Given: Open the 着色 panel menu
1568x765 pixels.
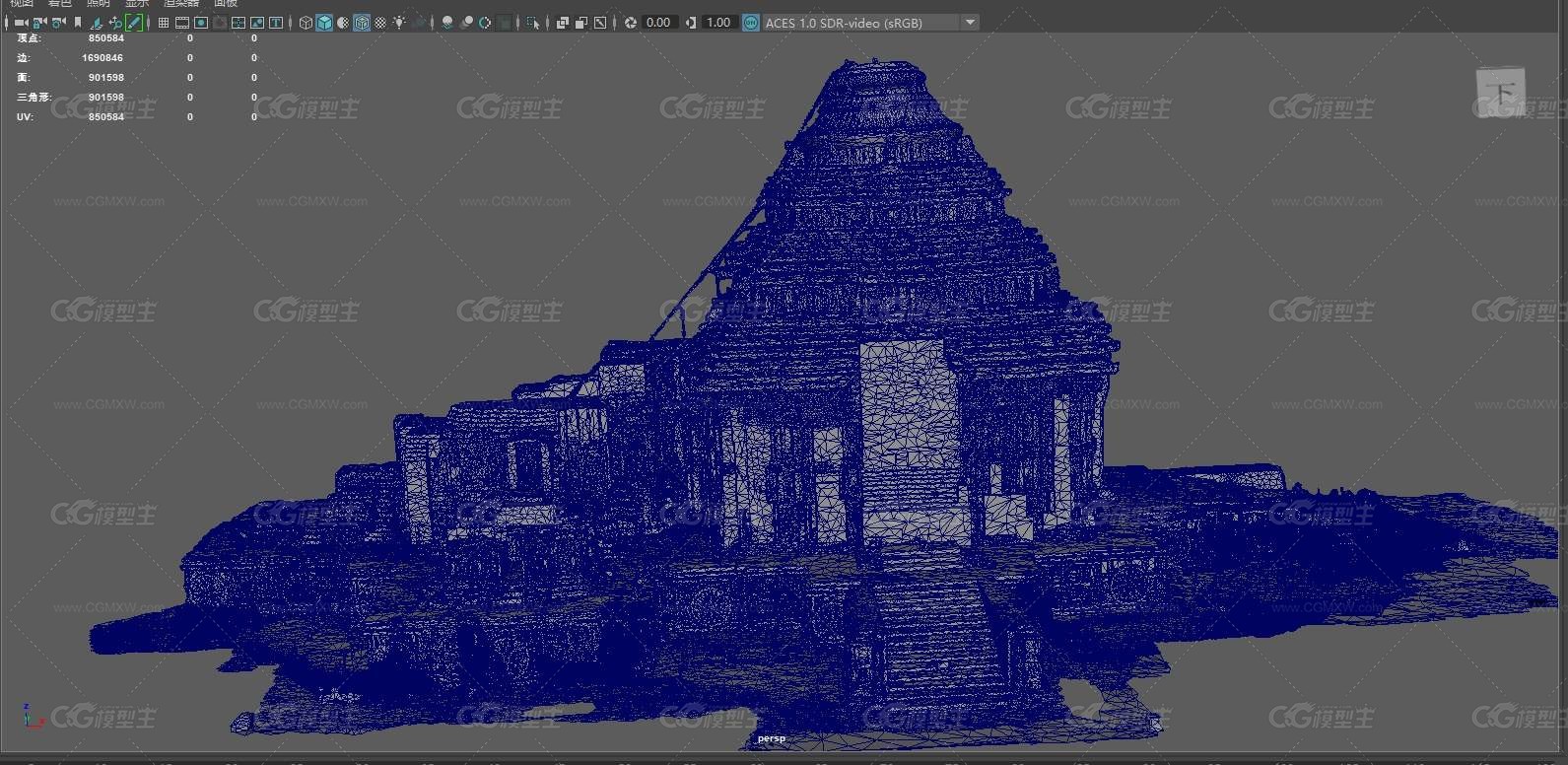Looking at the screenshot, I should tap(60, 3).
